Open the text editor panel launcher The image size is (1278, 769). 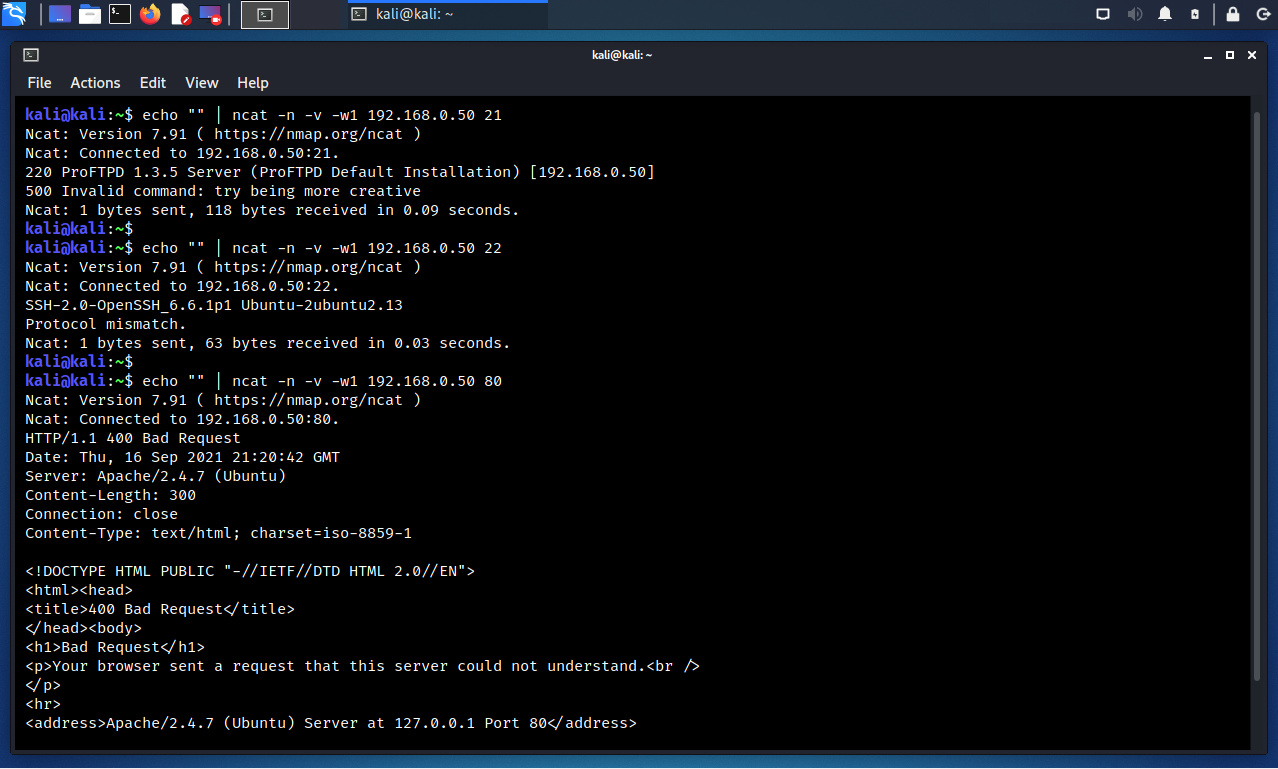(x=180, y=14)
